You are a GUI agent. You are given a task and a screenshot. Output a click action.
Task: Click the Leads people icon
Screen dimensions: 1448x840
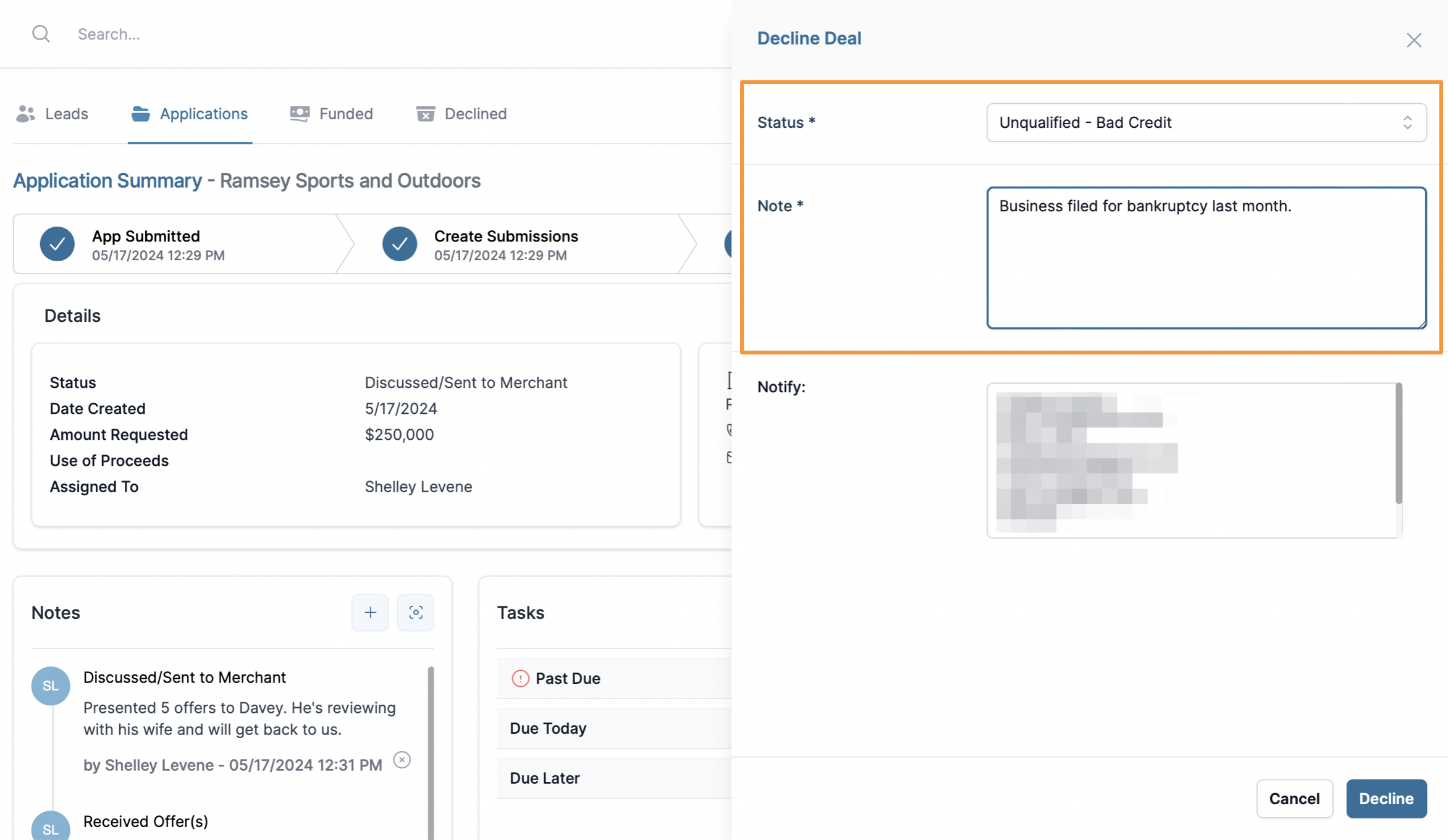25,114
